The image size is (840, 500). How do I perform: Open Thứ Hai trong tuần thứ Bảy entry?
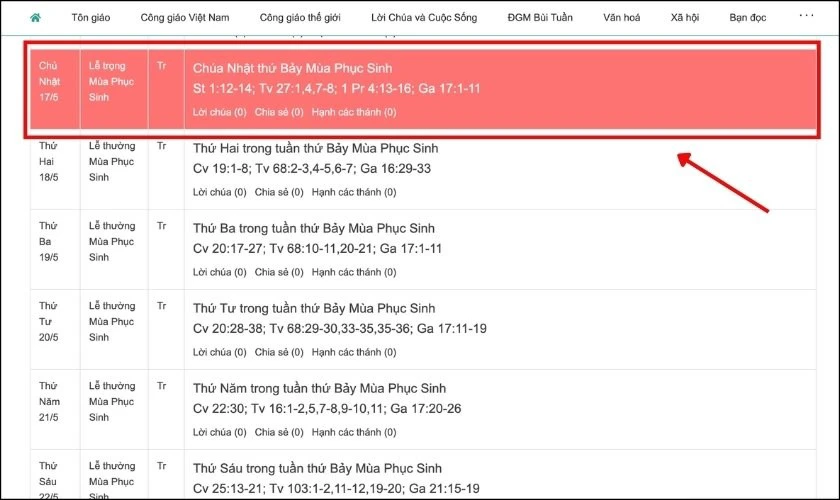click(315, 148)
